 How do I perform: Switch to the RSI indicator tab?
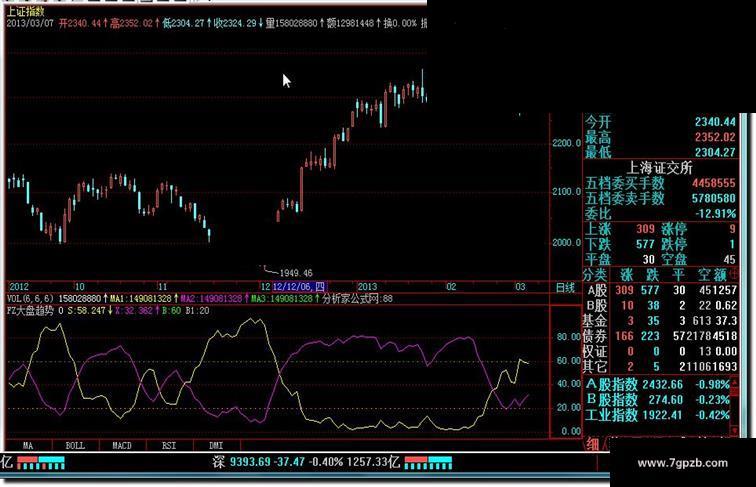(x=169, y=446)
